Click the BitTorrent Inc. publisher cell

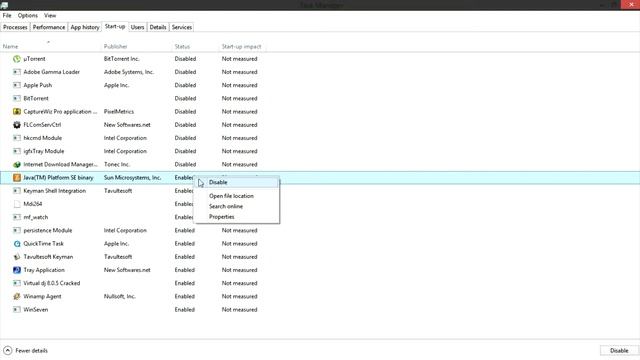[122, 59]
